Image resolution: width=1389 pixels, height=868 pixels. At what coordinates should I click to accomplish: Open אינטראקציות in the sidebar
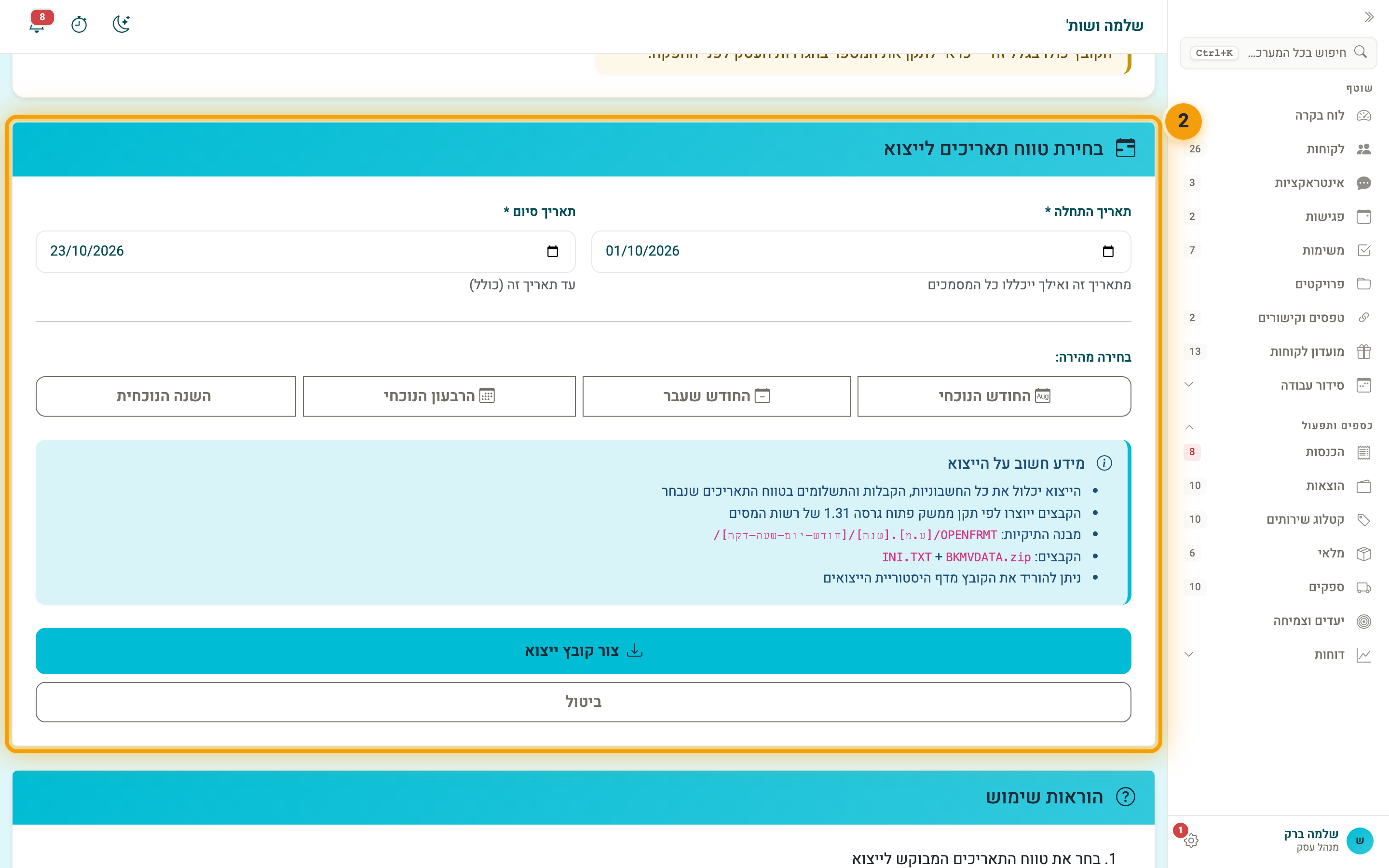(x=1278, y=183)
